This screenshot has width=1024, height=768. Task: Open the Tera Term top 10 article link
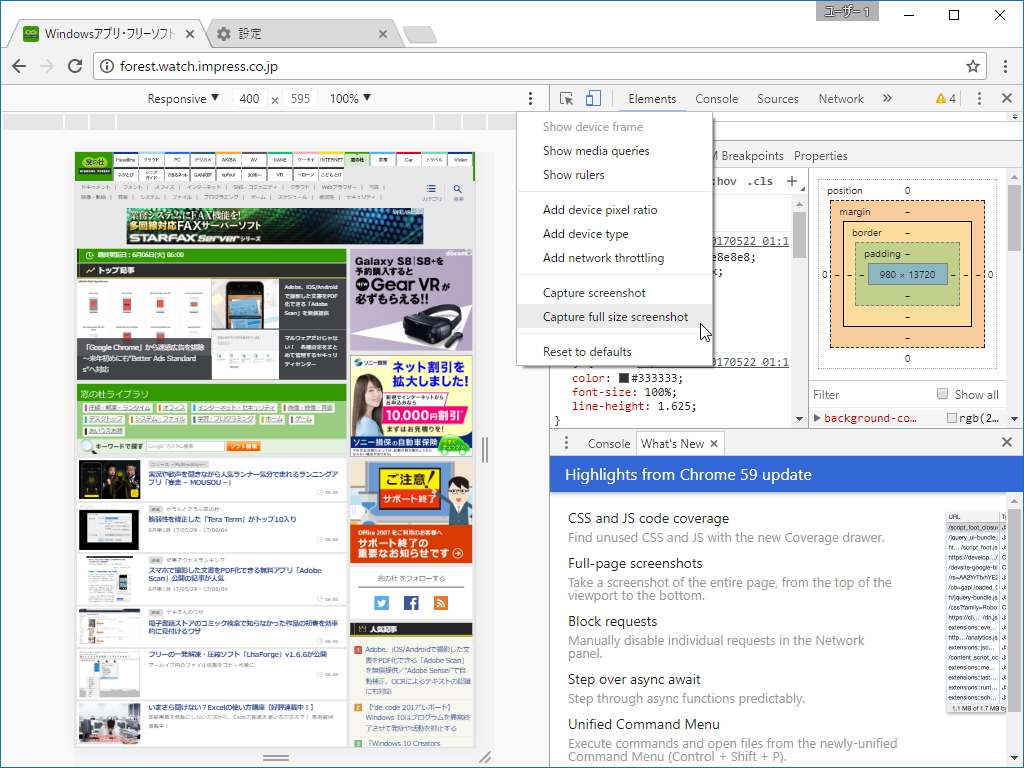point(222,519)
